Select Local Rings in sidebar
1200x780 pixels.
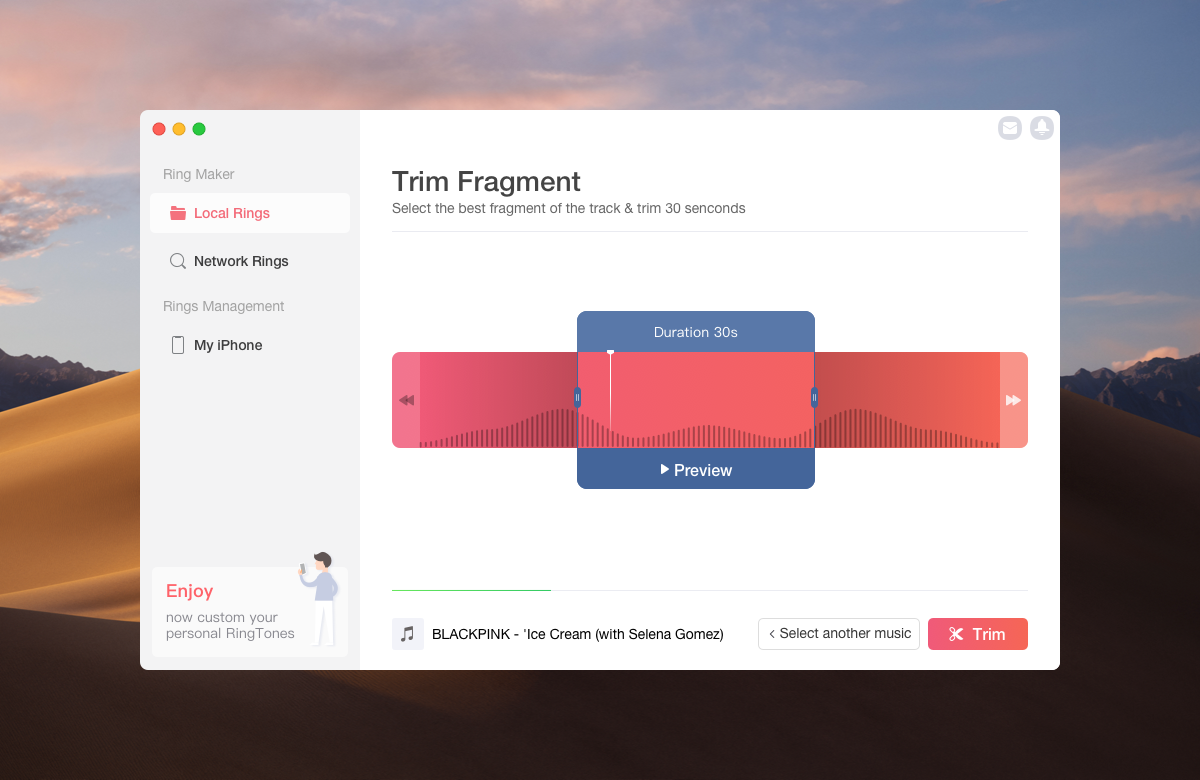pyautogui.click(x=250, y=213)
